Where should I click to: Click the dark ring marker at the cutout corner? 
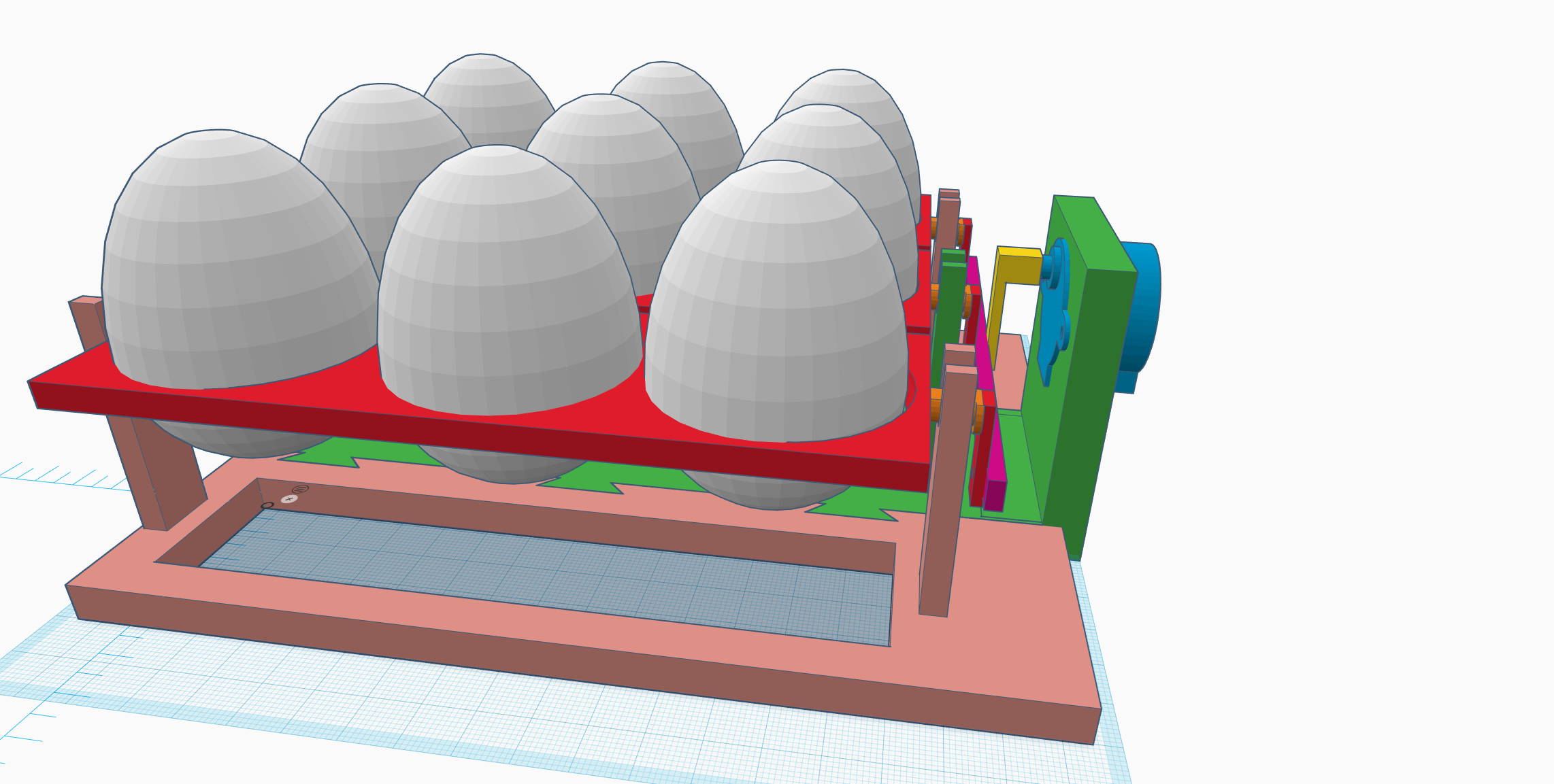(x=267, y=505)
